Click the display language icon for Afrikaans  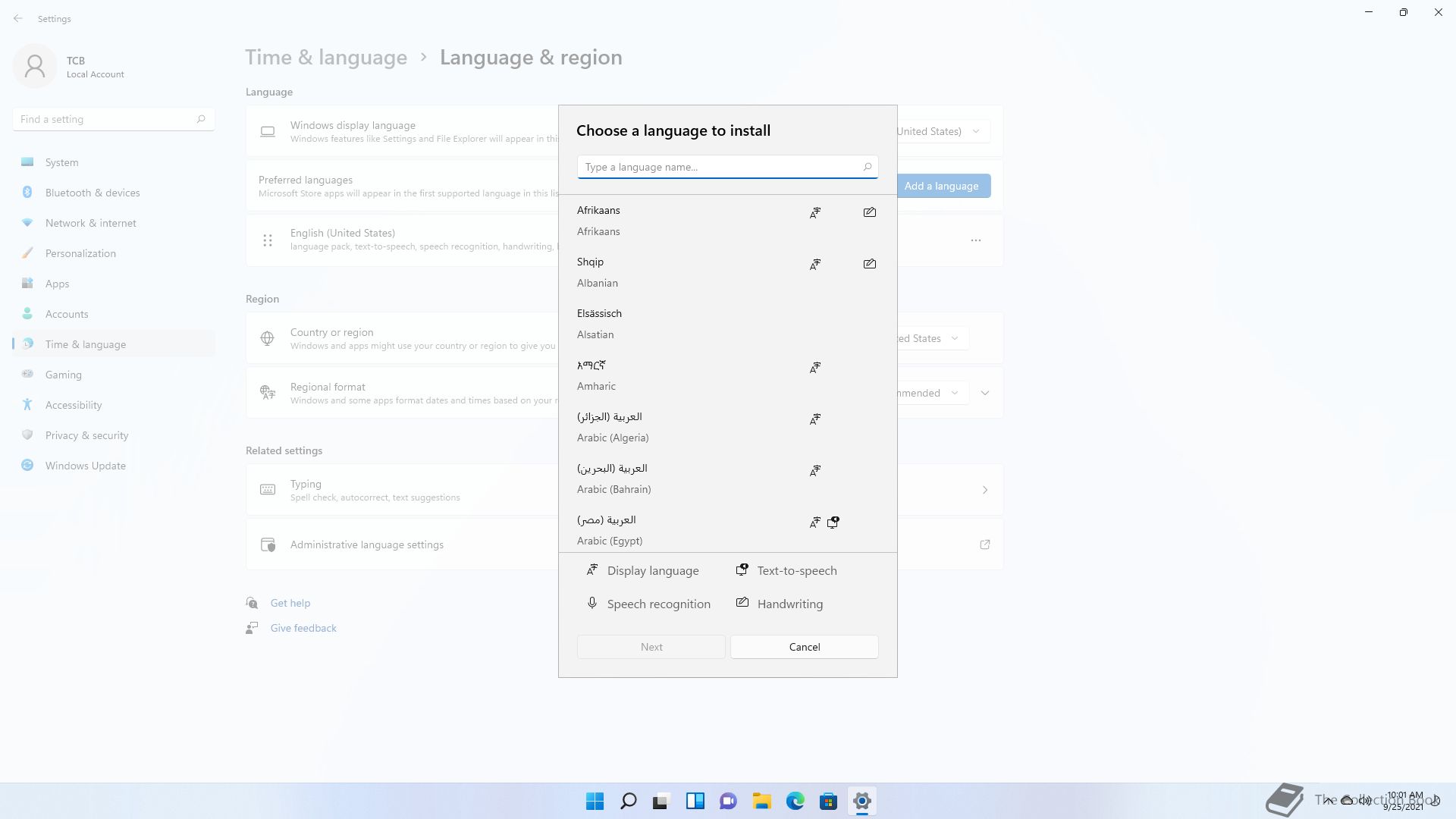[815, 213]
